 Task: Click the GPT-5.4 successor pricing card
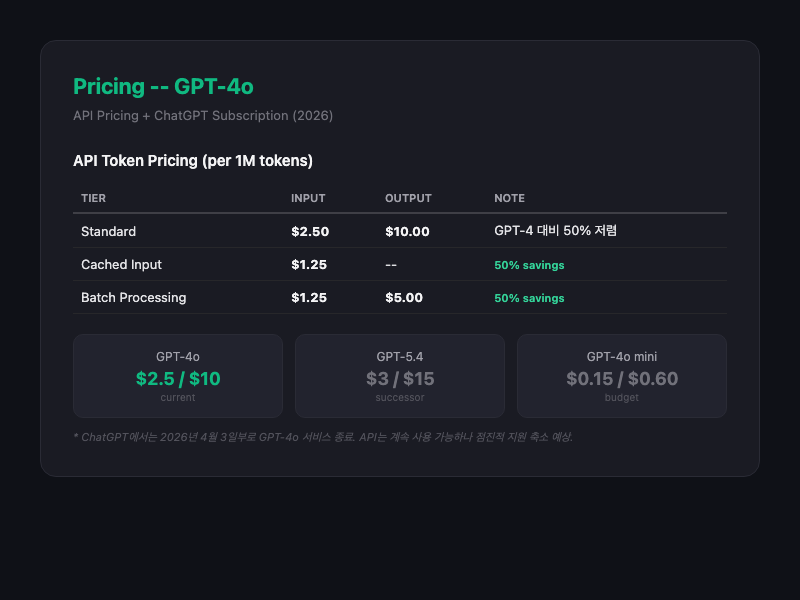pos(400,376)
